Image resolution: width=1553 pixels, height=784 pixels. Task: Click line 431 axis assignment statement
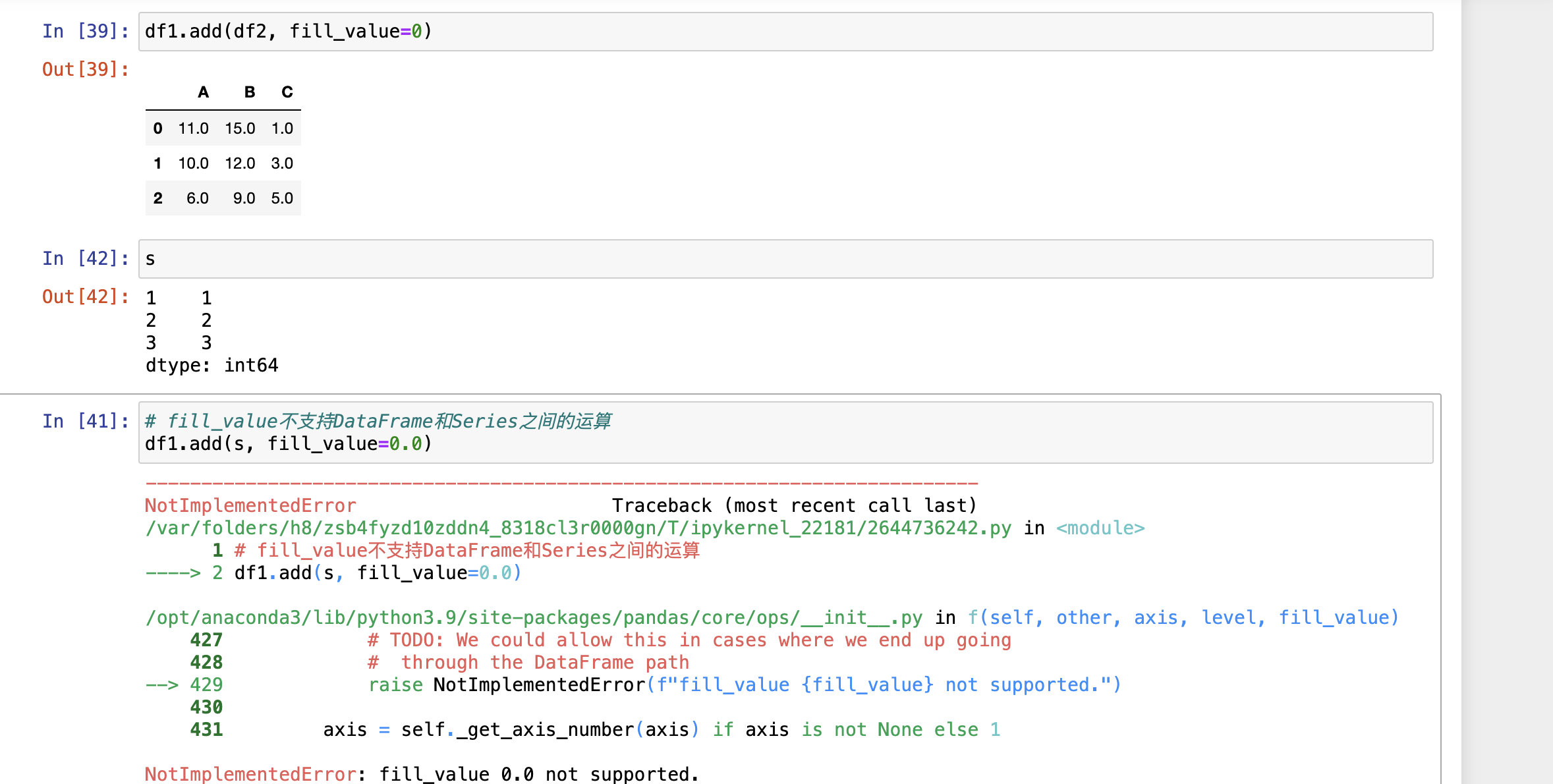click(662, 729)
